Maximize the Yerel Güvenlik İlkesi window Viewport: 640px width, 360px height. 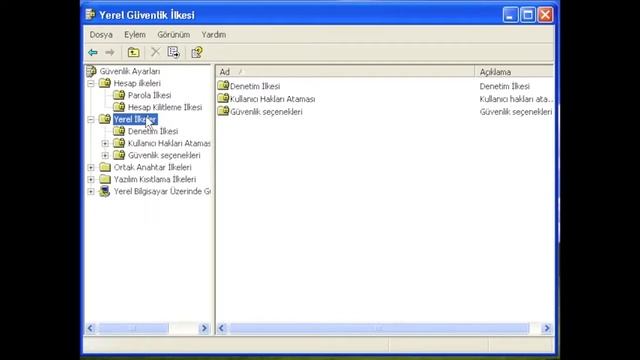[528, 15]
